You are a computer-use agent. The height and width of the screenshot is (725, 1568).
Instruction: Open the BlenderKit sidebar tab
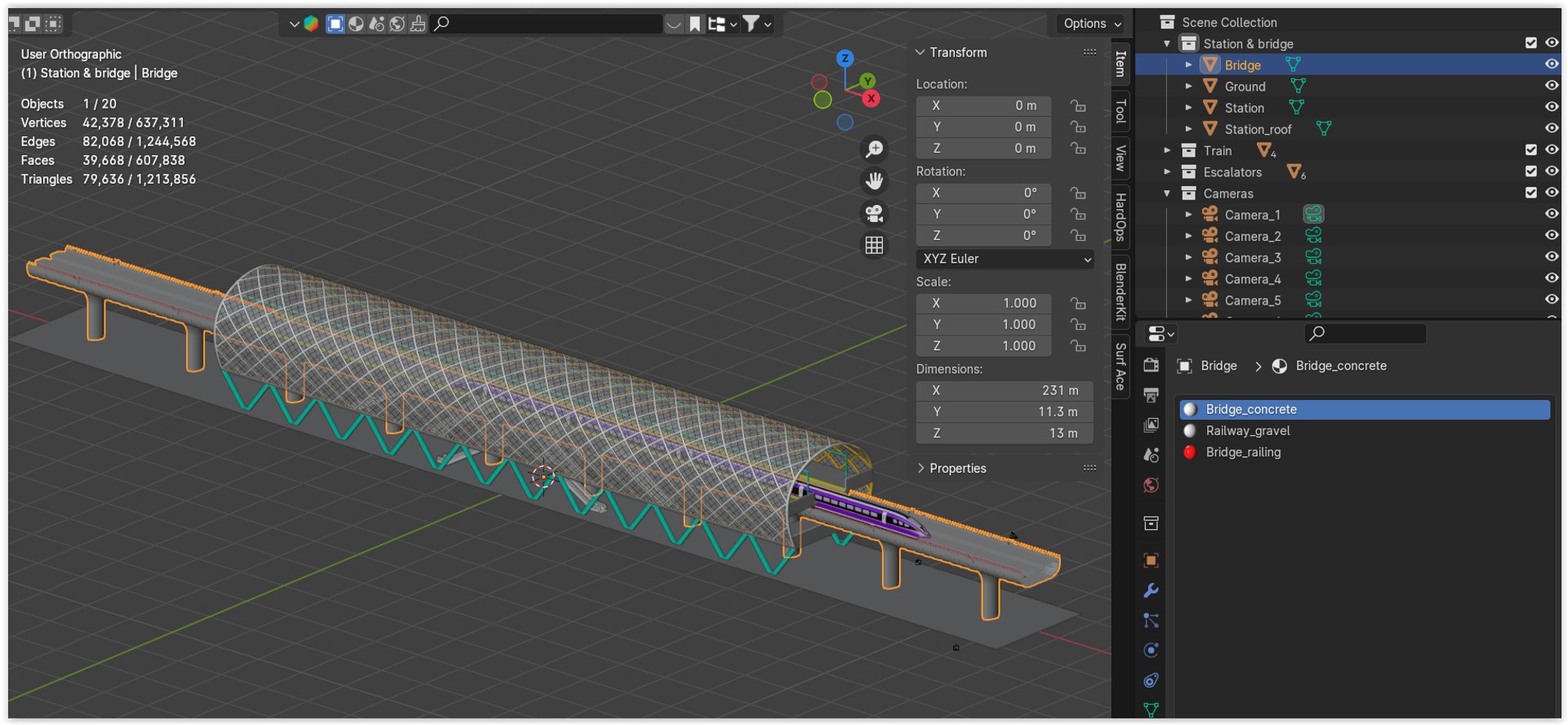1120,291
